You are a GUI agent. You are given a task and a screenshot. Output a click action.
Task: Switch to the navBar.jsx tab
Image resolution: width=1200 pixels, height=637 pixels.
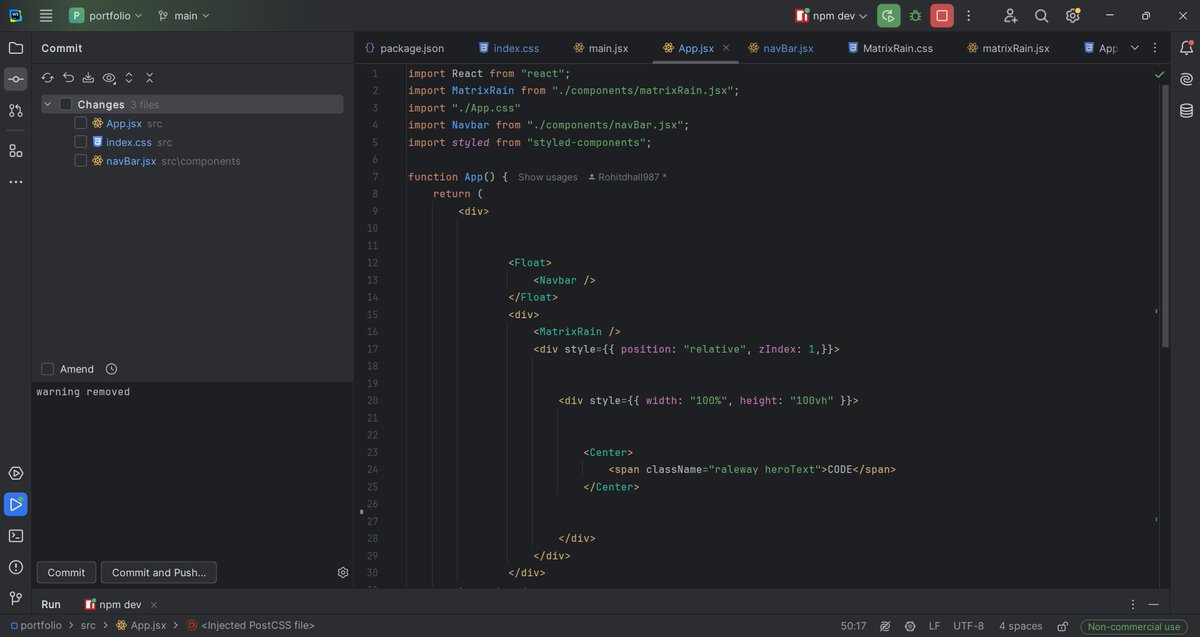click(781, 48)
